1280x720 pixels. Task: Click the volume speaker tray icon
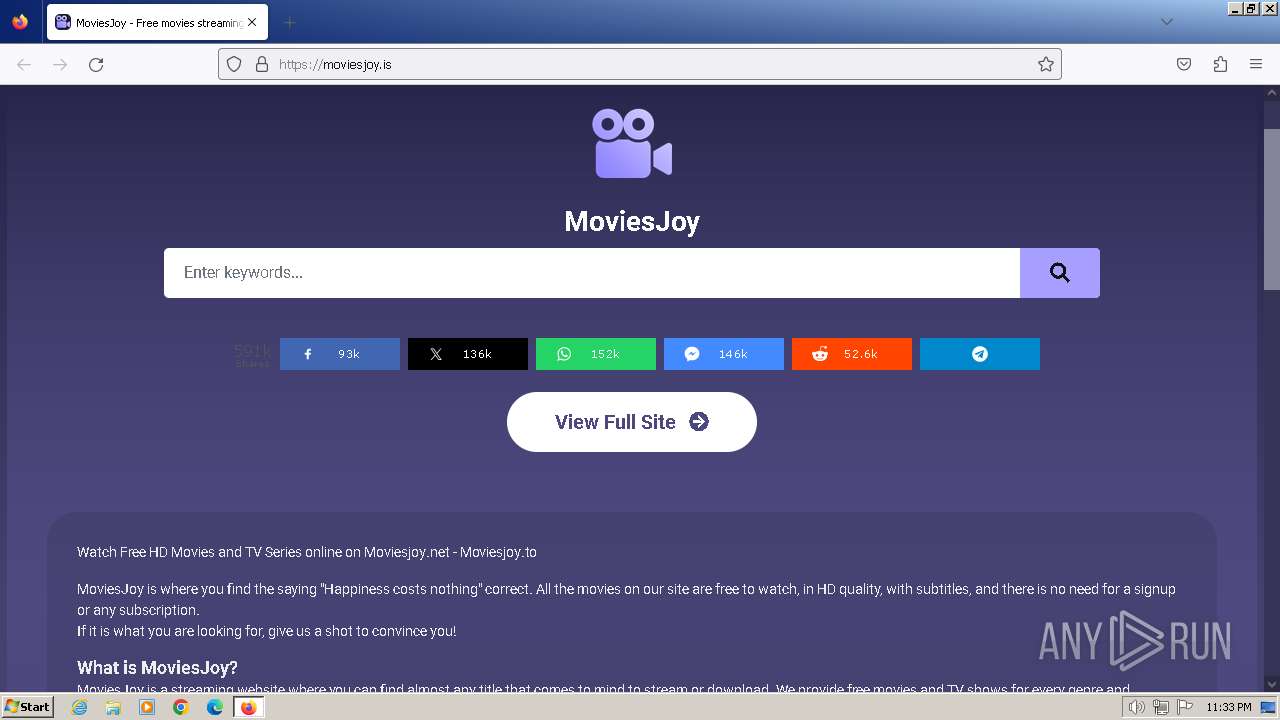click(x=1136, y=707)
